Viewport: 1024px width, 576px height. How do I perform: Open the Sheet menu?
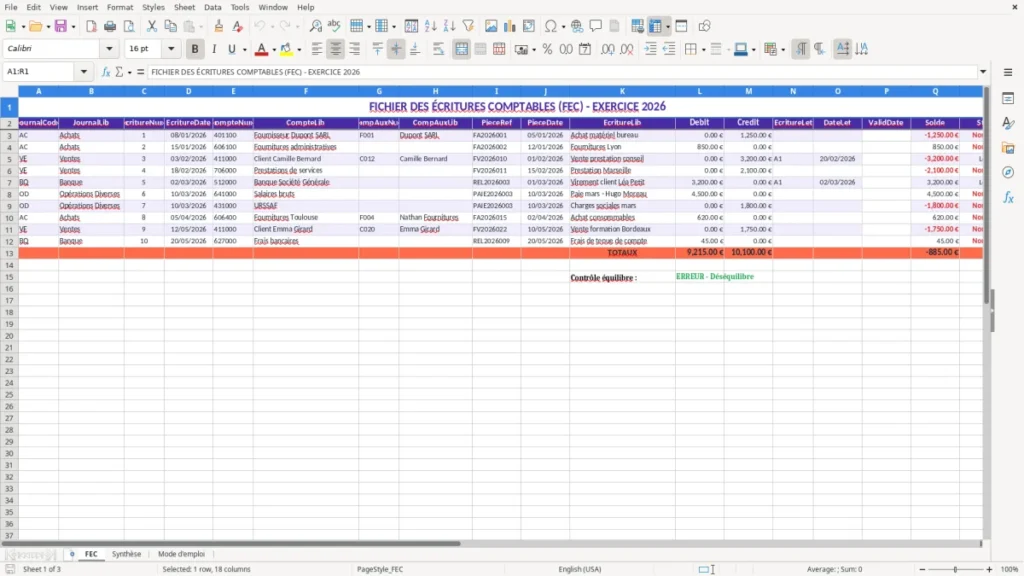point(184,7)
